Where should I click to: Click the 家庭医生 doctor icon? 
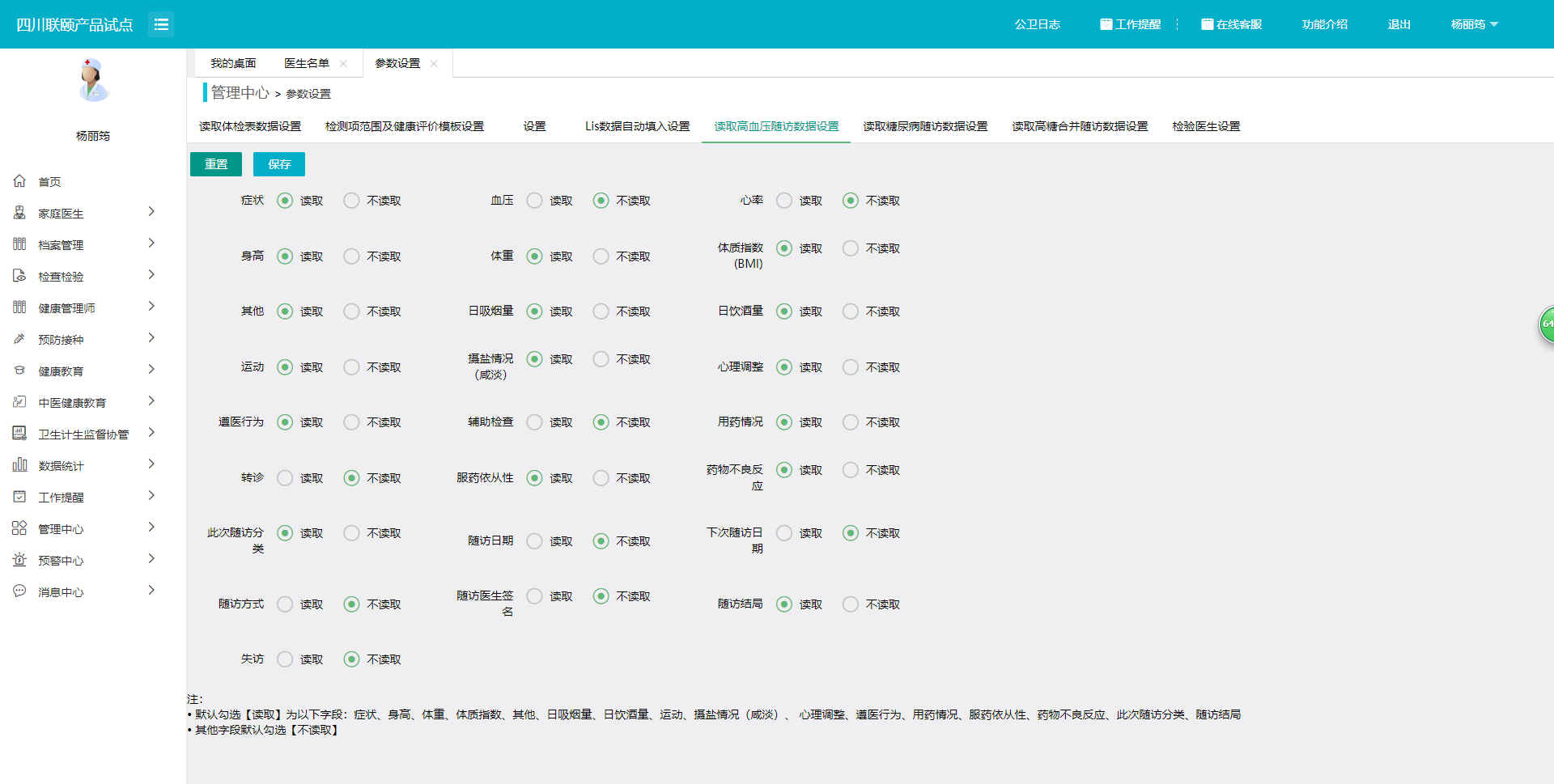click(x=19, y=213)
